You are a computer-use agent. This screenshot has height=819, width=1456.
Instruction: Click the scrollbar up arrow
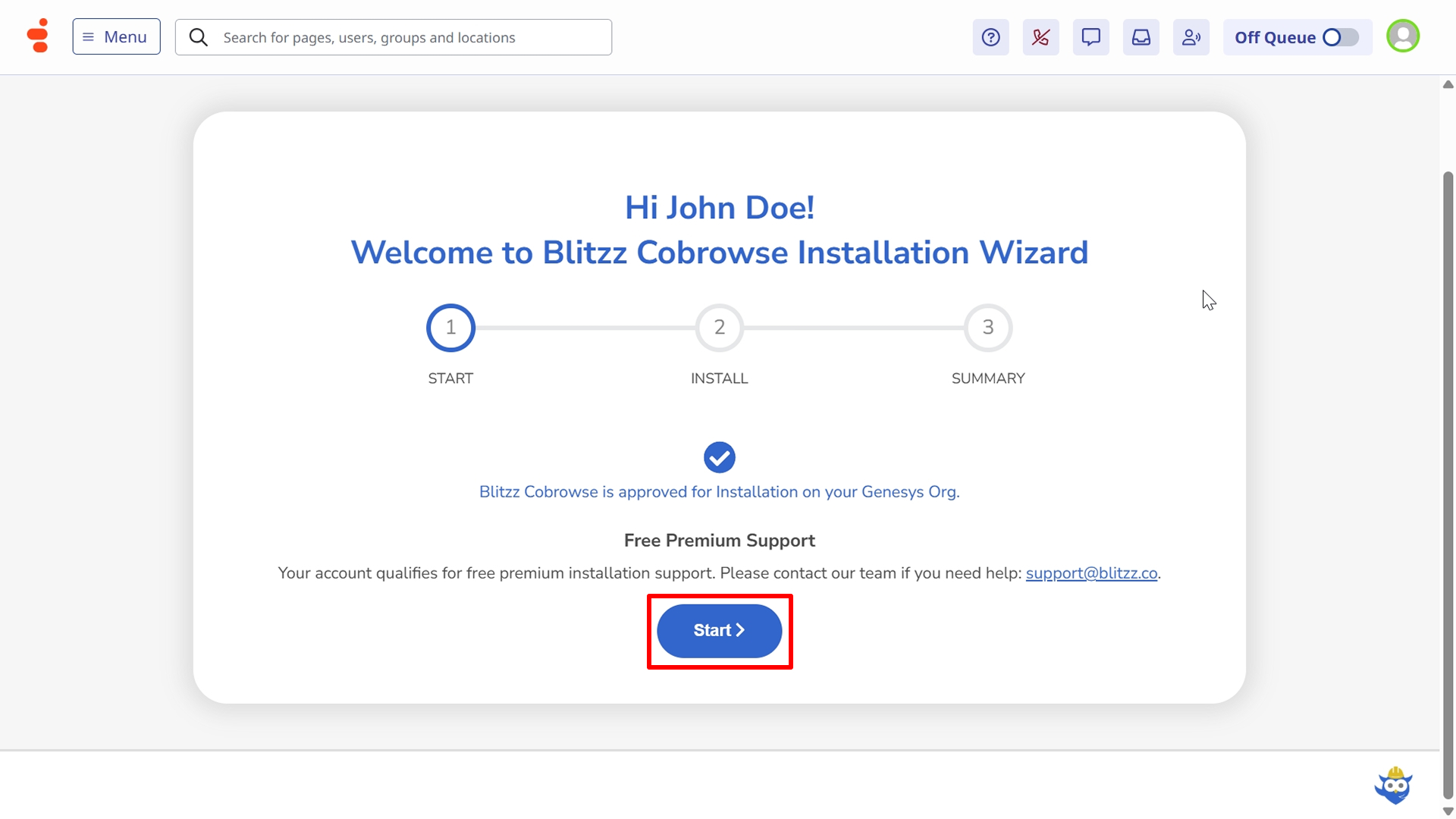(x=1448, y=84)
